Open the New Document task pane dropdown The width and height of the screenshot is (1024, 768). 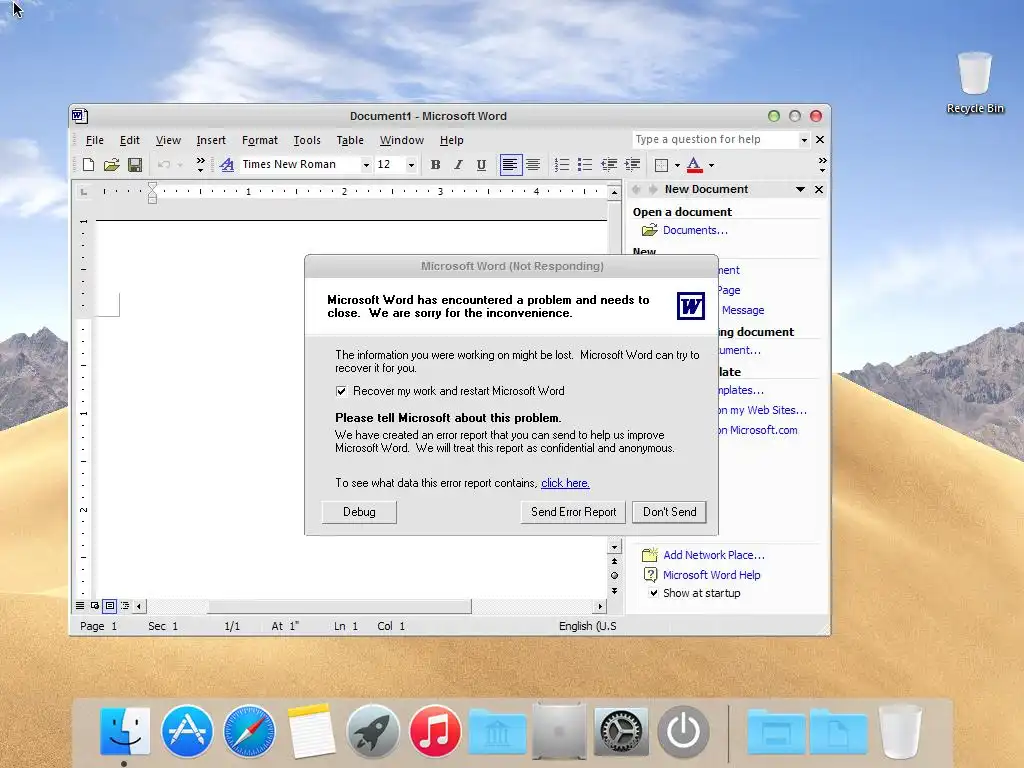point(800,189)
